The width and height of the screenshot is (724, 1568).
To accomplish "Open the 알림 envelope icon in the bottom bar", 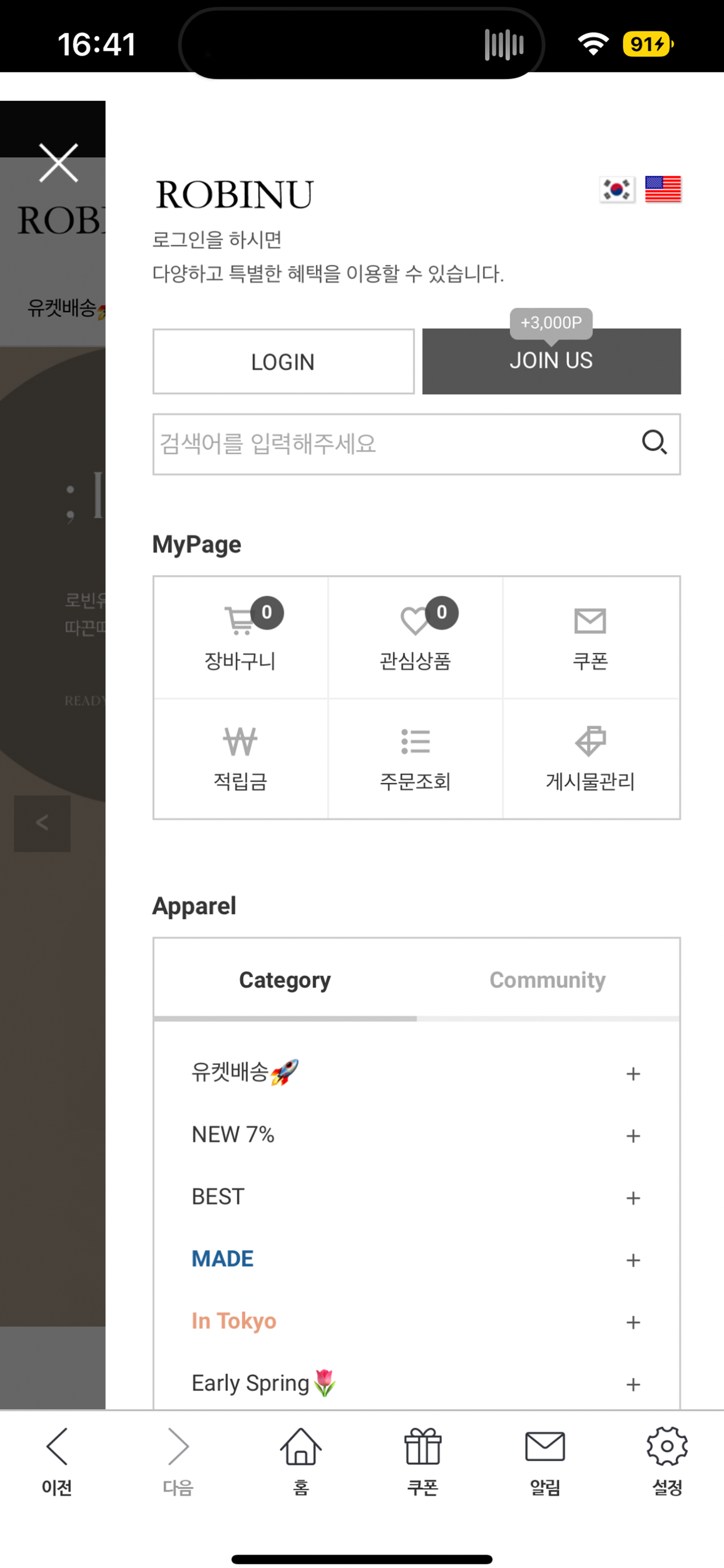I will (545, 1446).
